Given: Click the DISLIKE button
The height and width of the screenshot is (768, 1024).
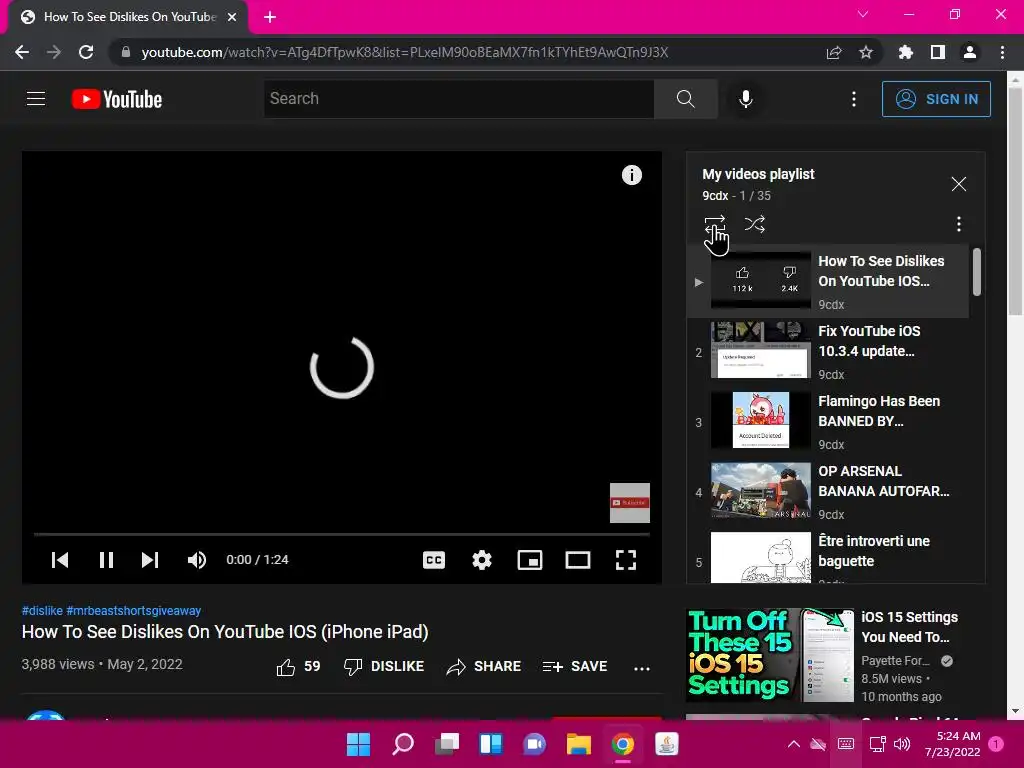Looking at the screenshot, I should 384,666.
